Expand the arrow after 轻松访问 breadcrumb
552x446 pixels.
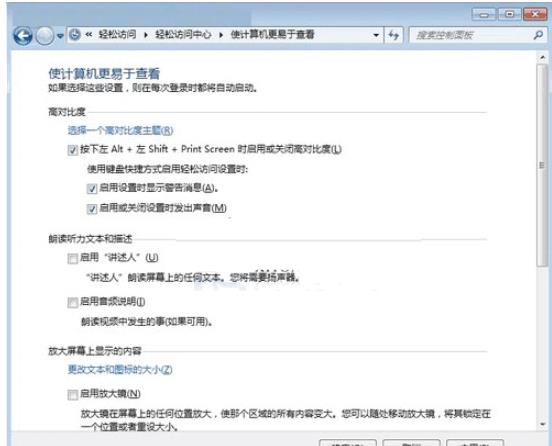pyautogui.click(x=146, y=35)
